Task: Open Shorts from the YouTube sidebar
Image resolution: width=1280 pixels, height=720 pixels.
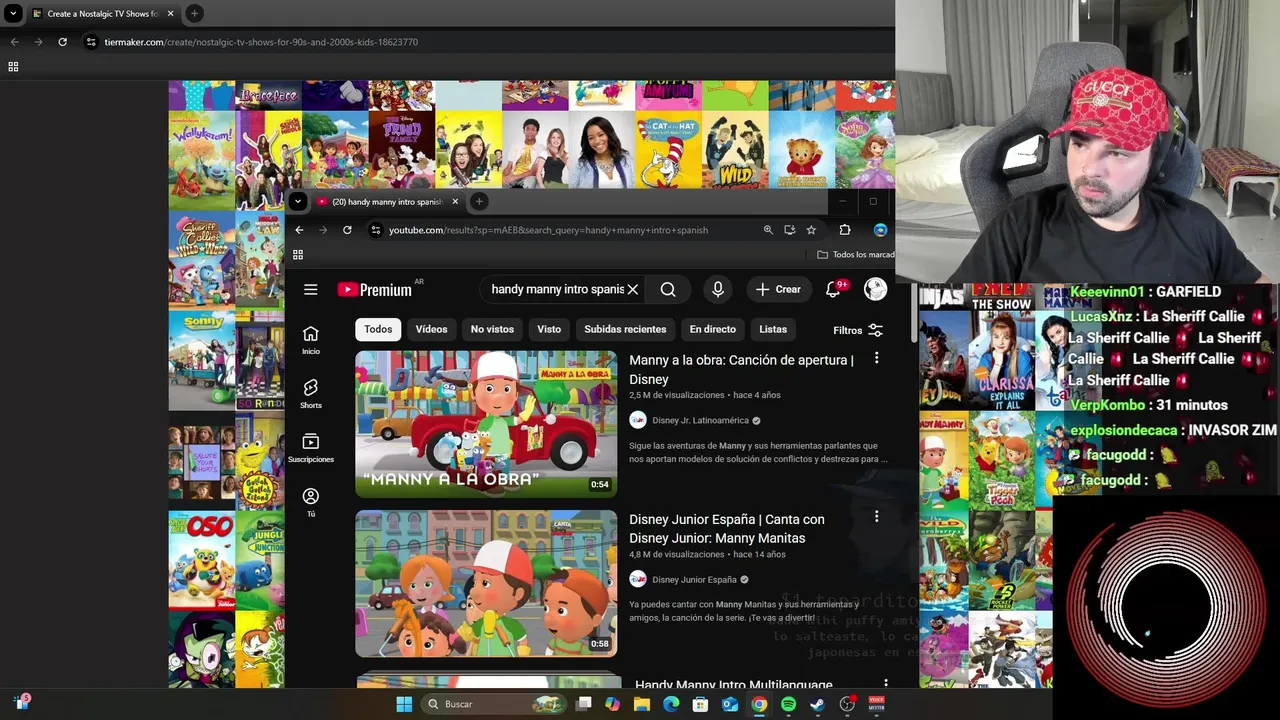Action: 311,394
